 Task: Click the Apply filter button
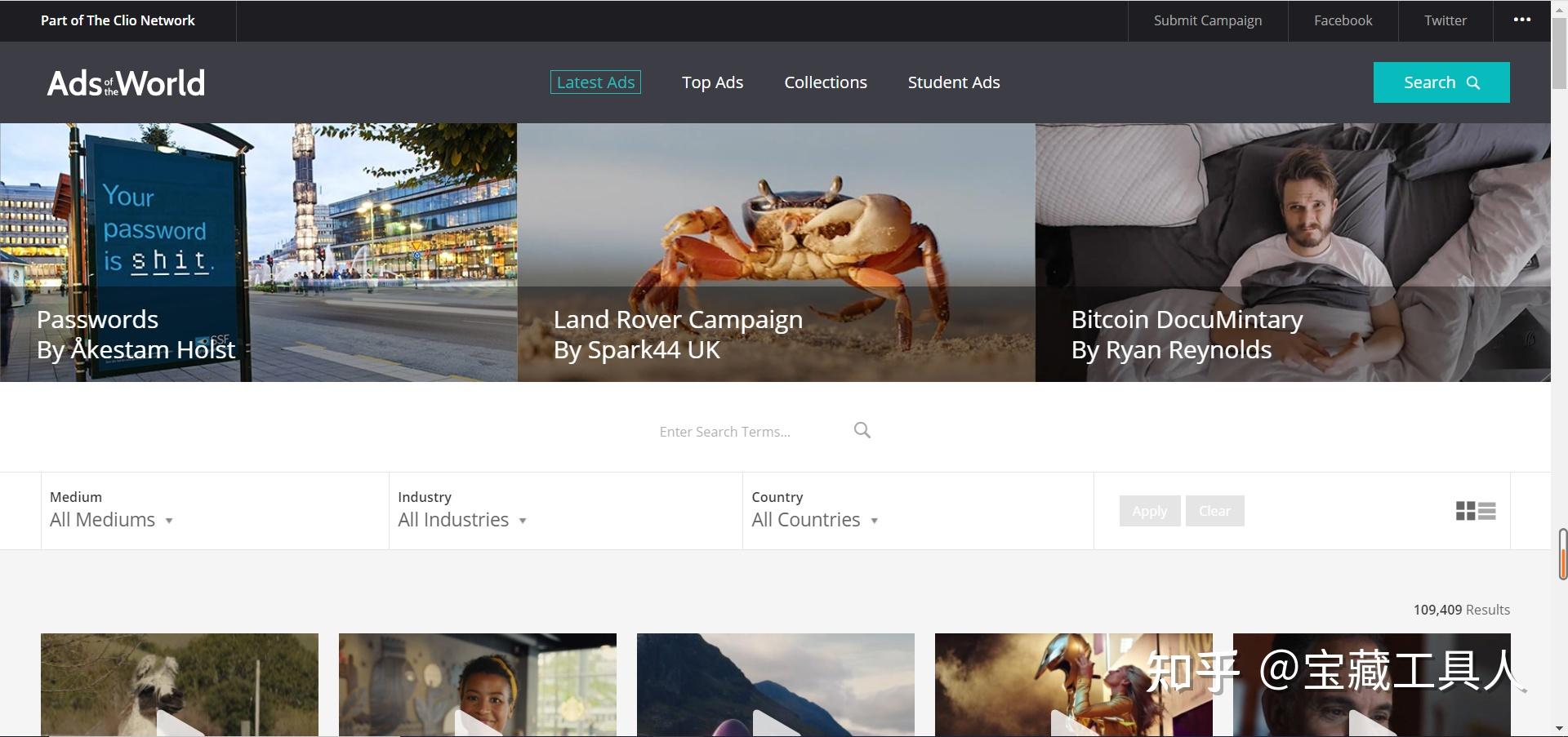click(1149, 511)
